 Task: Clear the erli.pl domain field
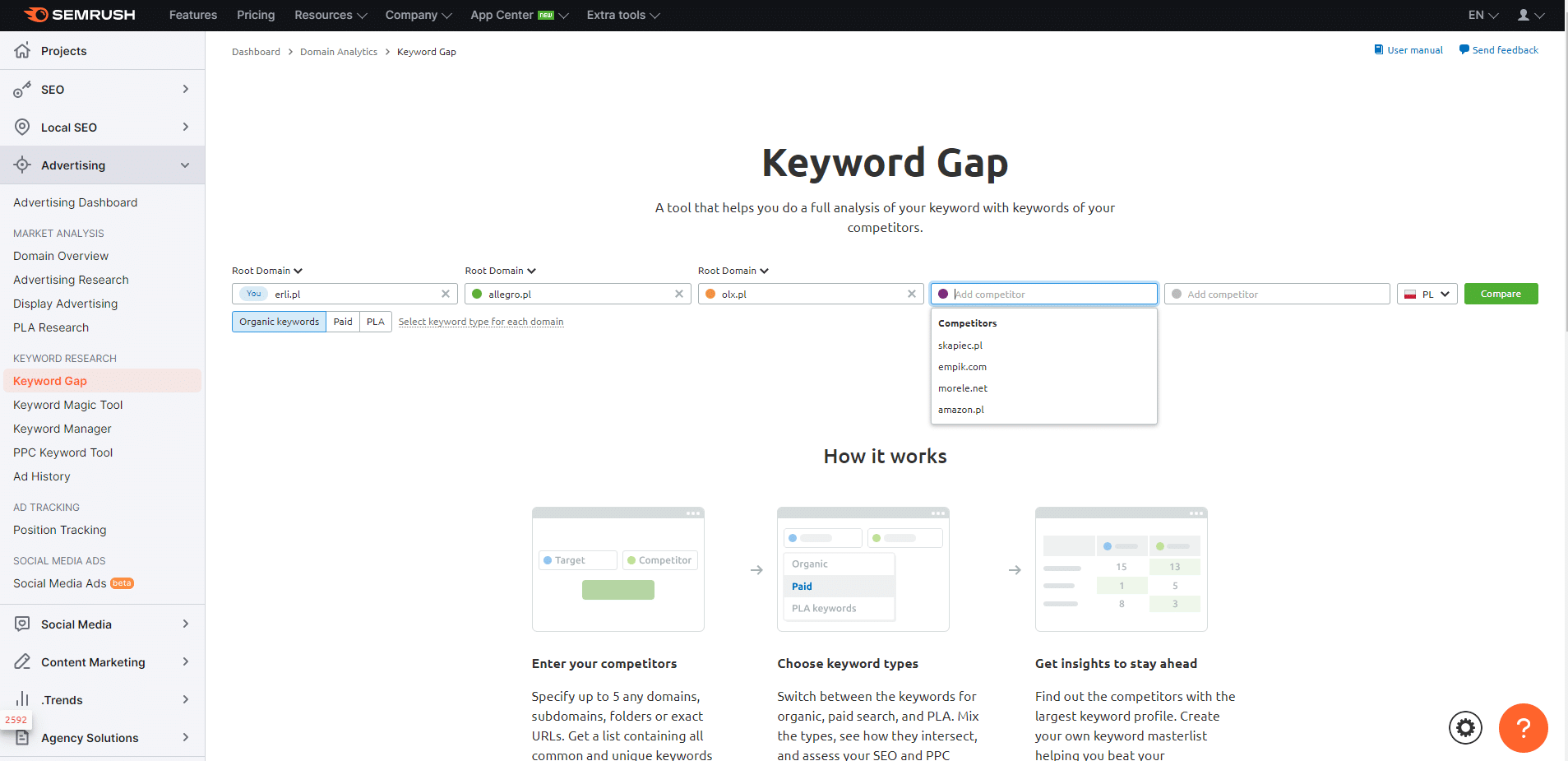coord(446,294)
